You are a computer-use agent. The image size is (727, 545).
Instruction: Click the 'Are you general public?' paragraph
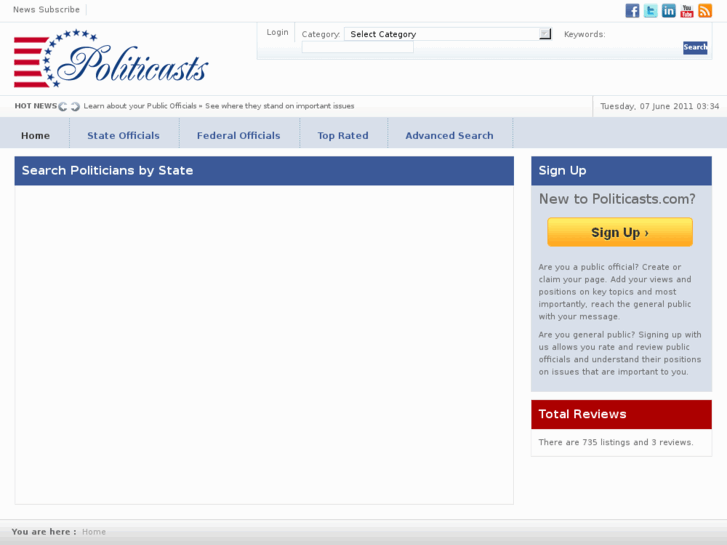[x=620, y=353]
